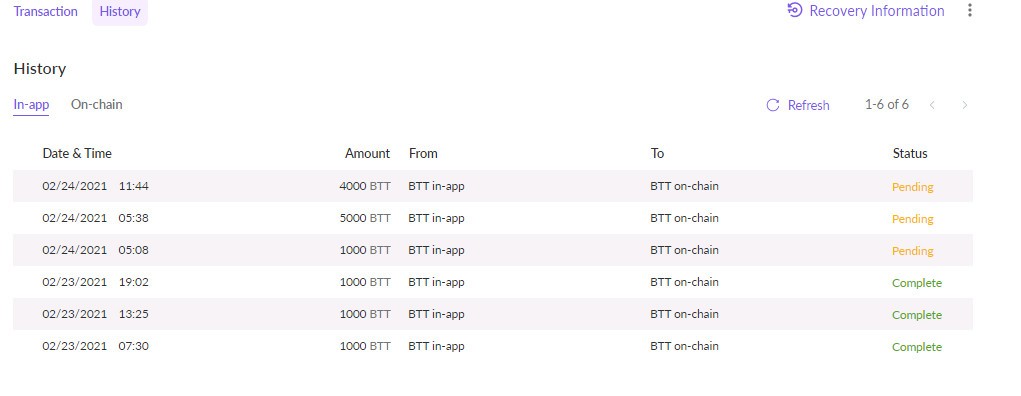This screenshot has height=396, width=1021.
Task: Select the 5000 BTT transaction at 05:38
Action: (493, 218)
